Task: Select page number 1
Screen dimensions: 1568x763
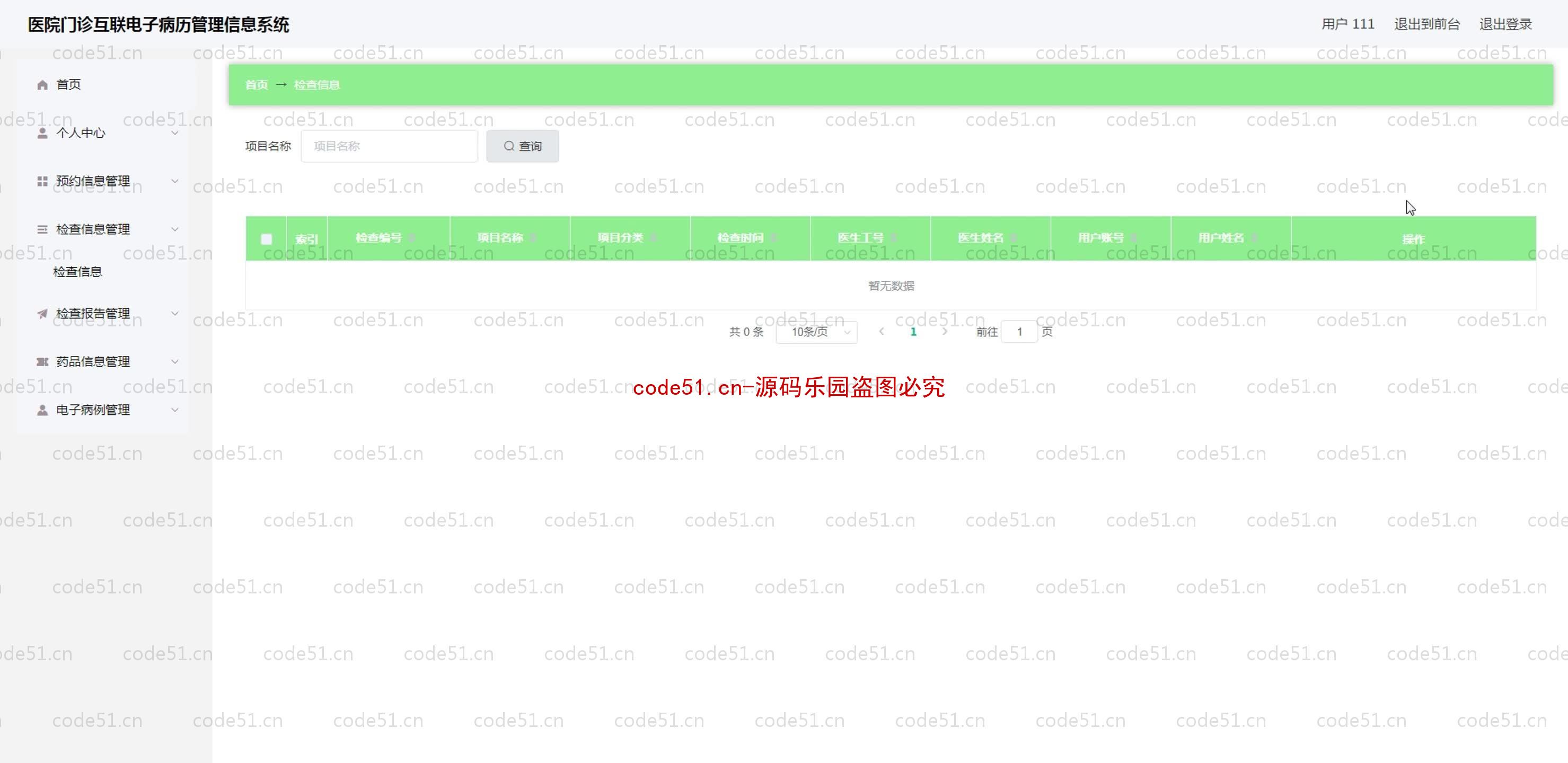Action: click(913, 332)
